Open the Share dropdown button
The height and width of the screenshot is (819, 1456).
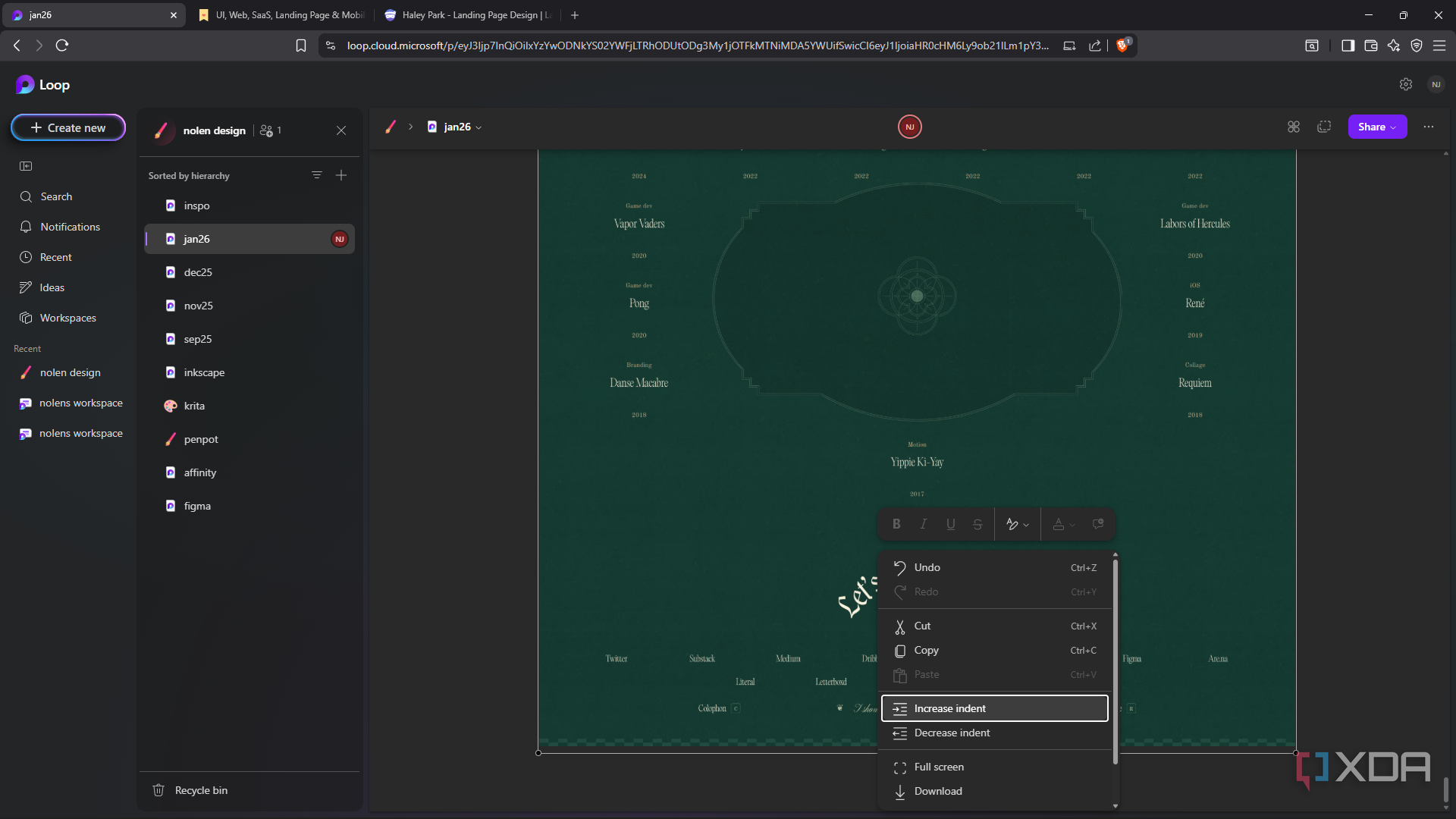[x=1377, y=127]
